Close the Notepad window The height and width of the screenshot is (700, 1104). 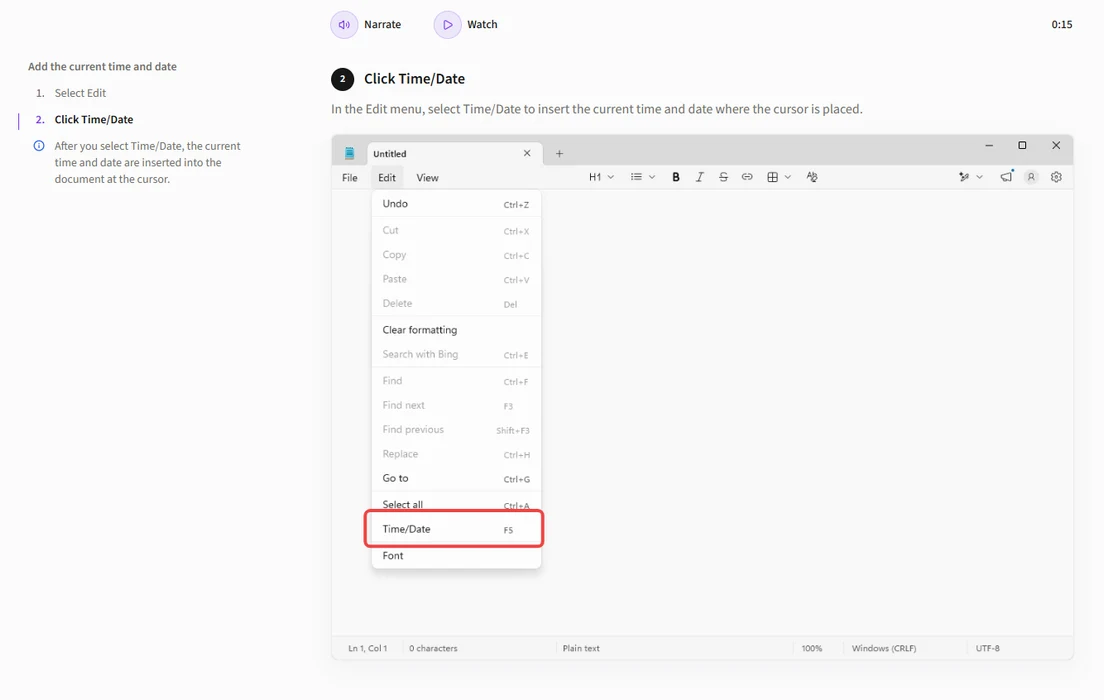(1056, 146)
